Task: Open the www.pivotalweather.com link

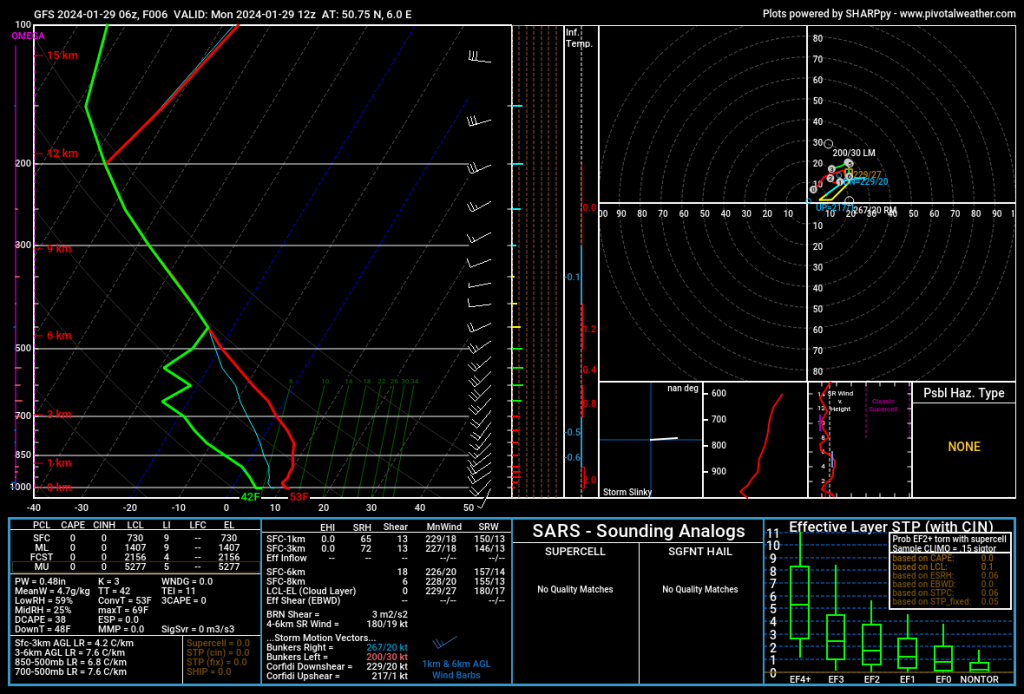Action: pyautogui.click(x=957, y=14)
